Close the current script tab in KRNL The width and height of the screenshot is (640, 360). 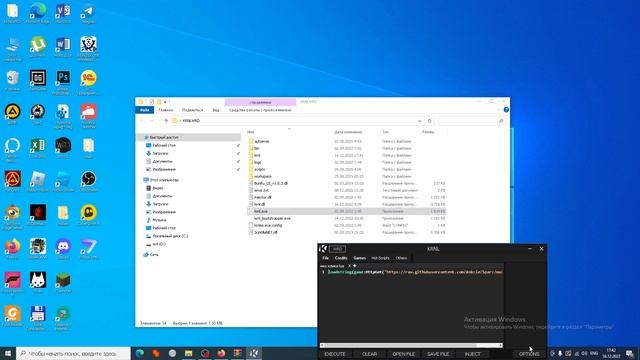(349, 266)
